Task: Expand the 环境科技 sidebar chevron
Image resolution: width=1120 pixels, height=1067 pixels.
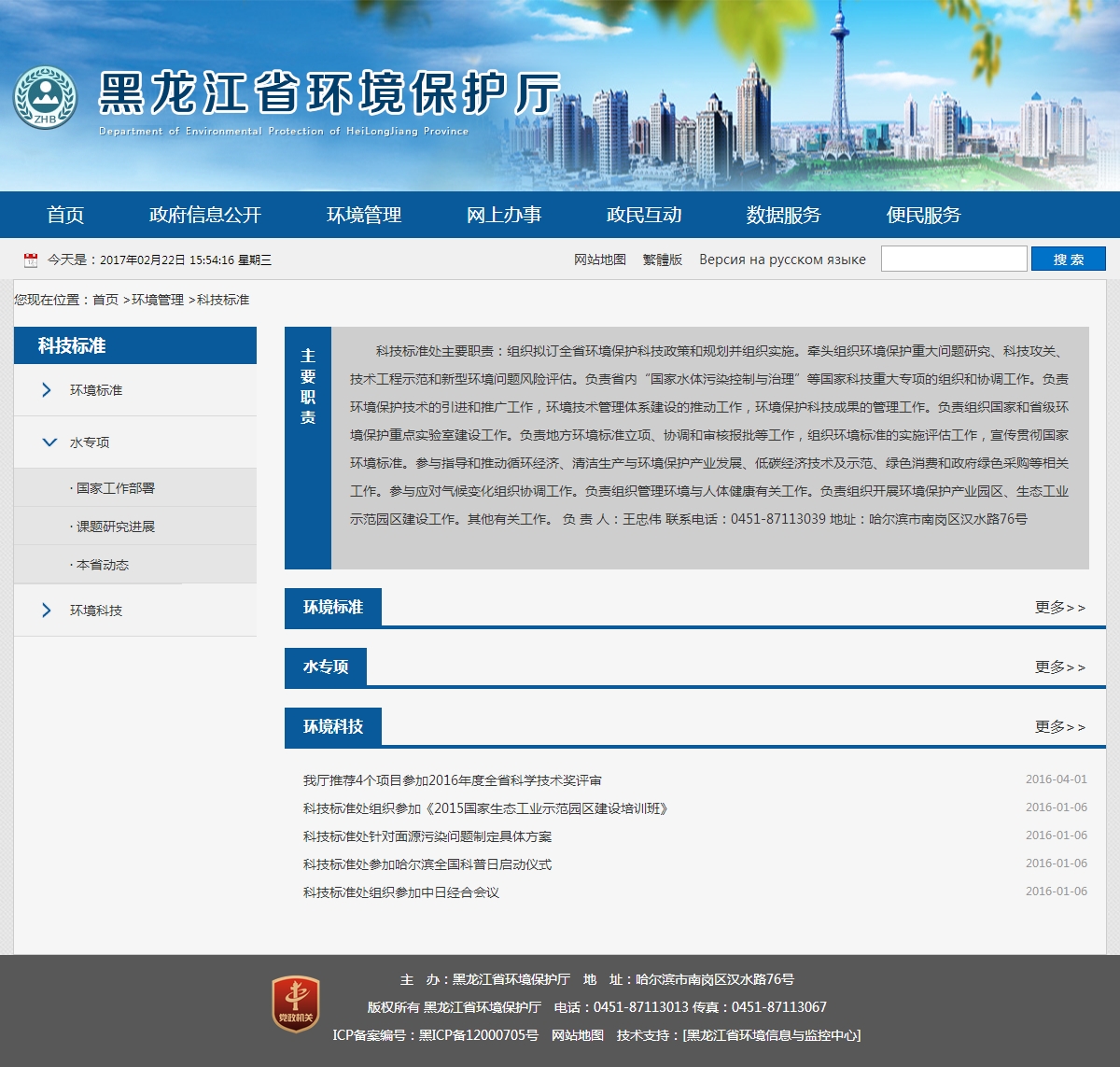Action: [47, 611]
